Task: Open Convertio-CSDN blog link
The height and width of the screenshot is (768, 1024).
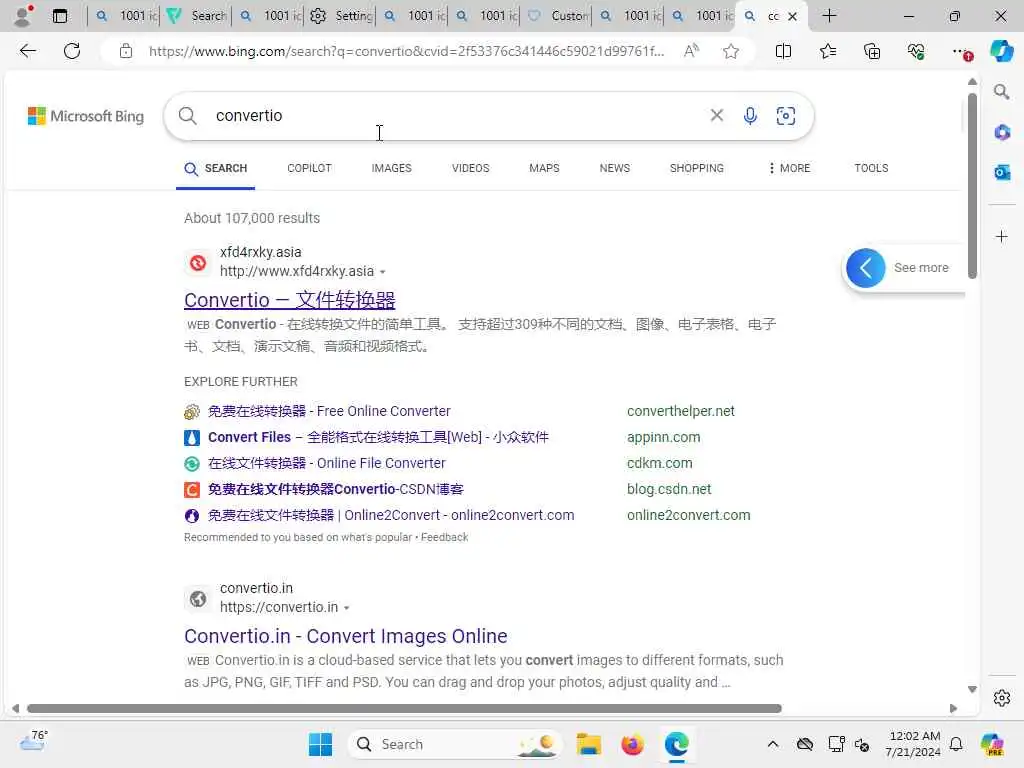Action: (x=336, y=489)
